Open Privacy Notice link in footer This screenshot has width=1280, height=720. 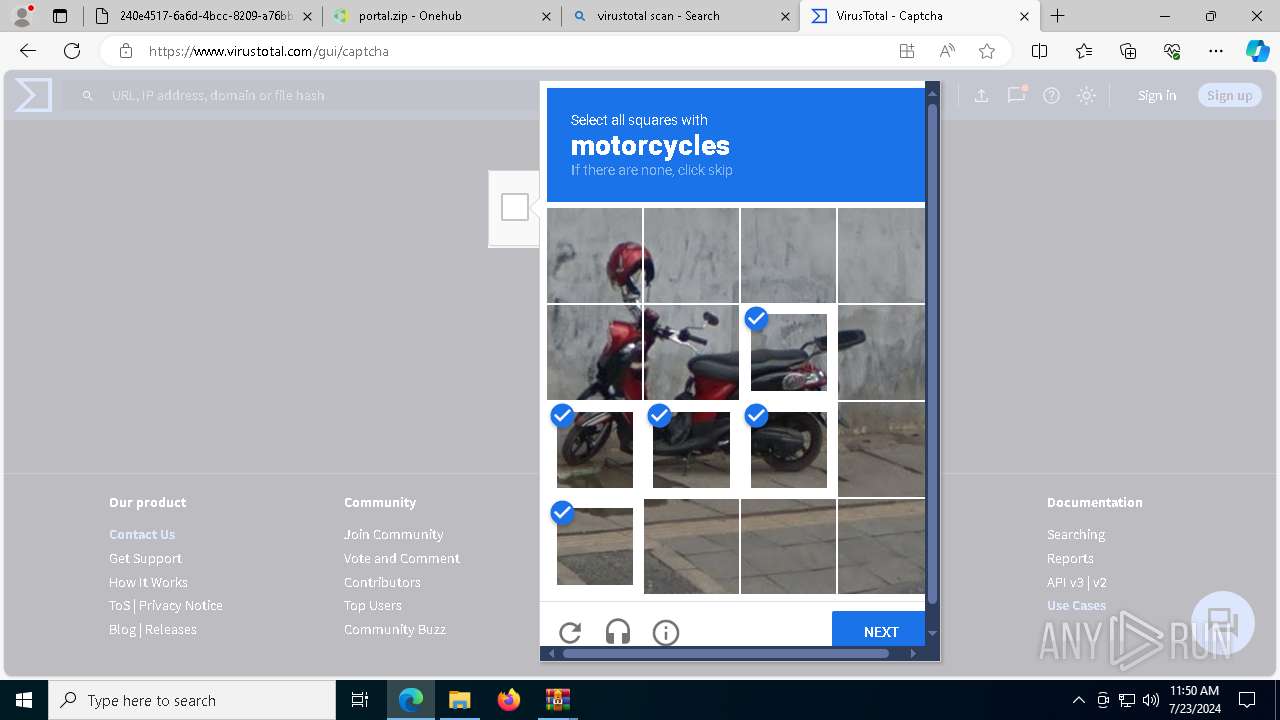181,605
